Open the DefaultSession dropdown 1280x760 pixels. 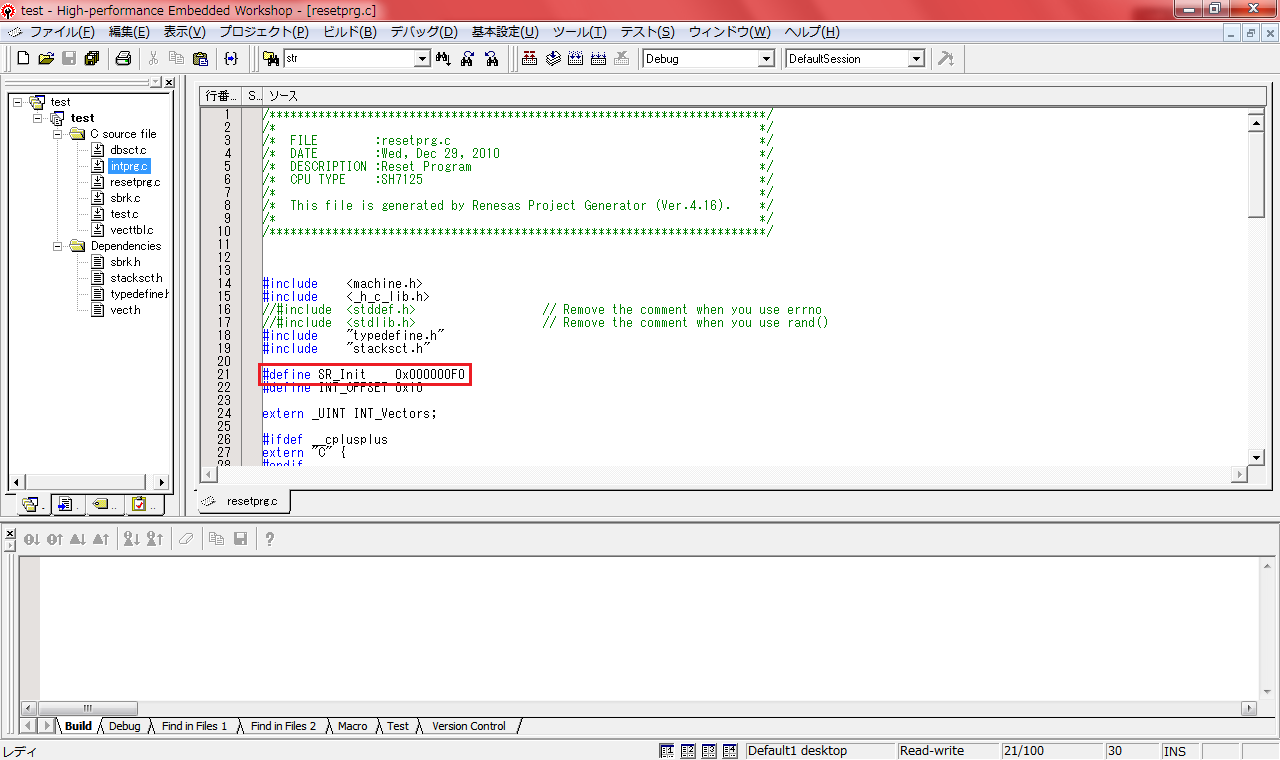tap(915, 59)
